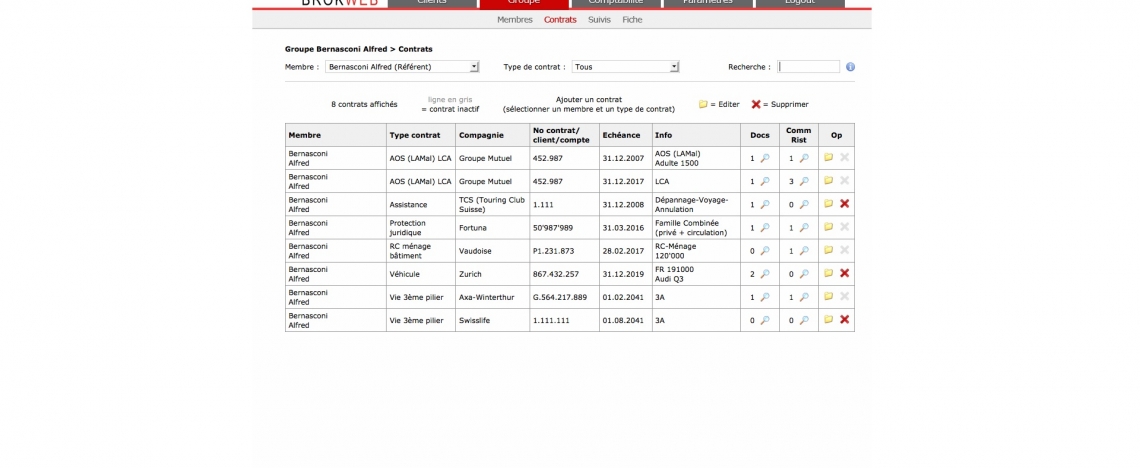Switch to the Membres tab
Image resolution: width=1140 pixels, height=468 pixels.
515,20
